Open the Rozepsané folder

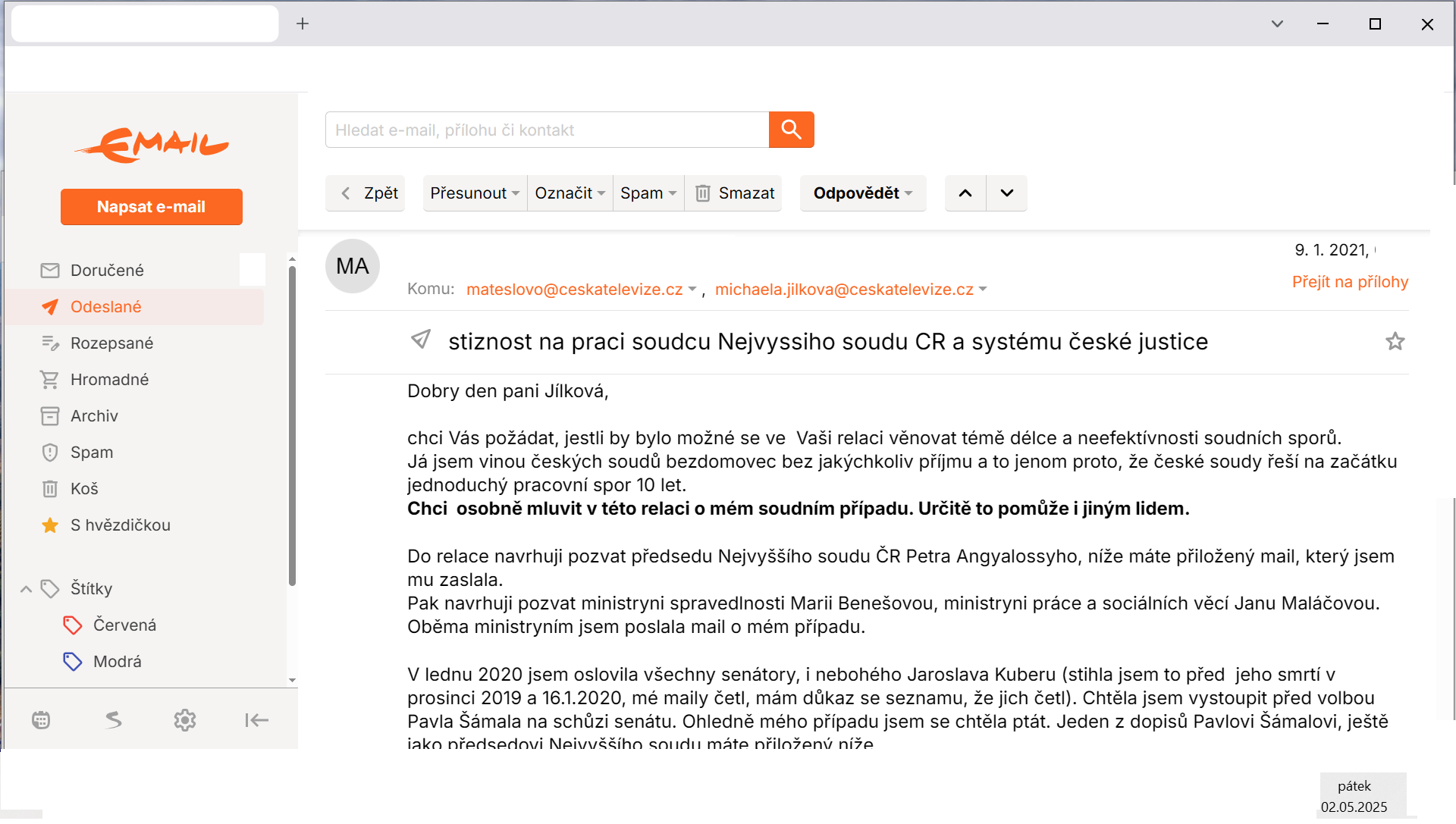click(134, 343)
